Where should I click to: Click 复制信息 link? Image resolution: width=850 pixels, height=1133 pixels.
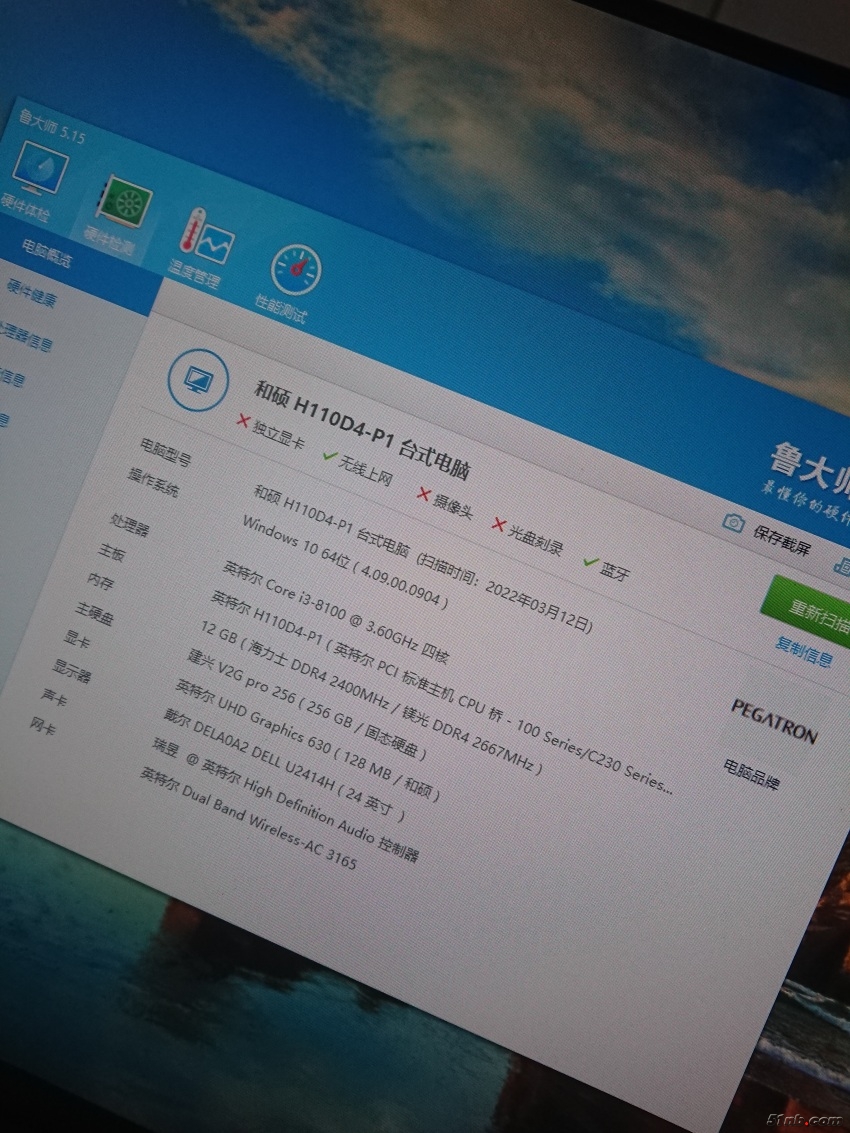(804, 651)
